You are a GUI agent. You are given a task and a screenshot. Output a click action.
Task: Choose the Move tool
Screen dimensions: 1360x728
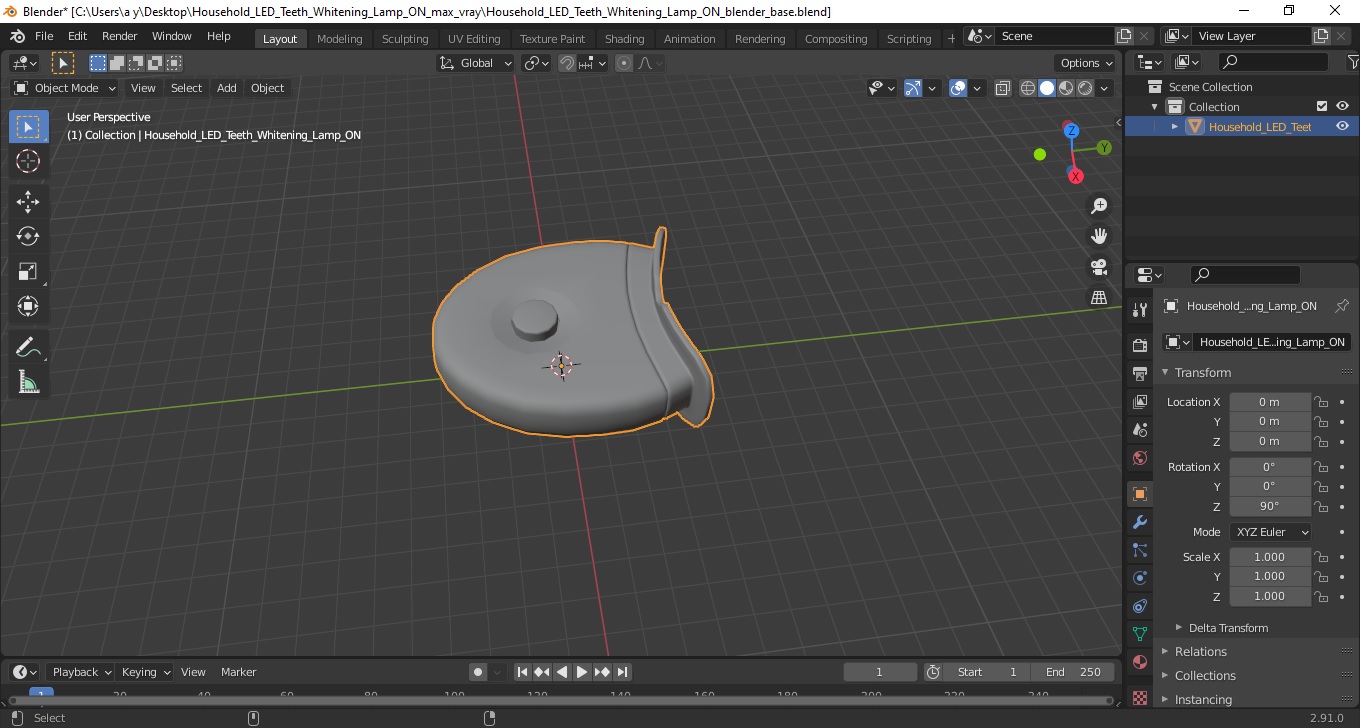click(x=28, y=203)
